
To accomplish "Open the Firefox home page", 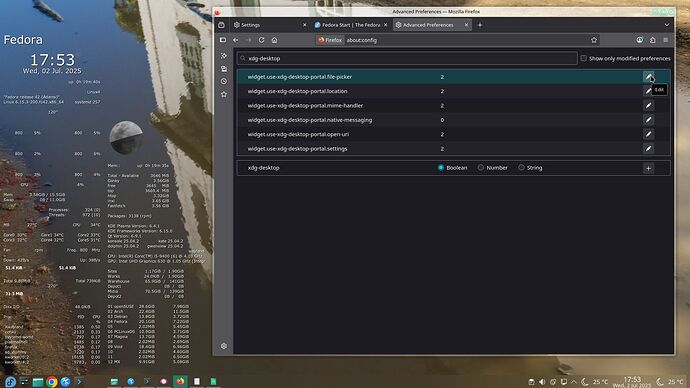I will tap(274, 40).
